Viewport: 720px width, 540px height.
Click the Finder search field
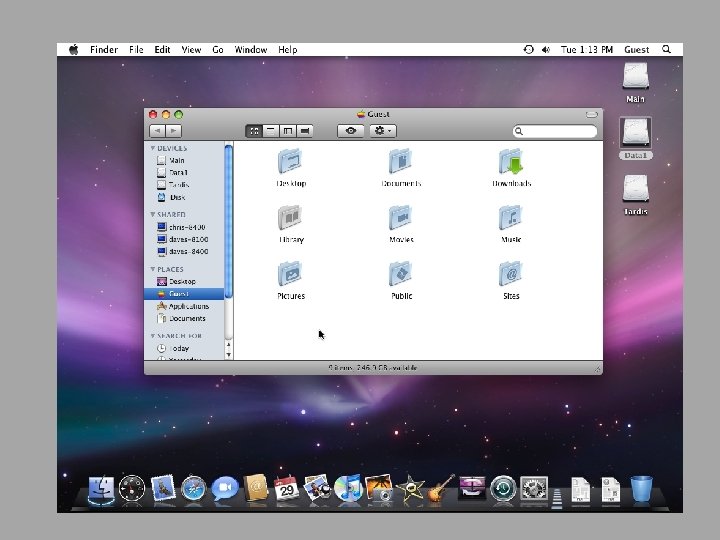(558, 131)
